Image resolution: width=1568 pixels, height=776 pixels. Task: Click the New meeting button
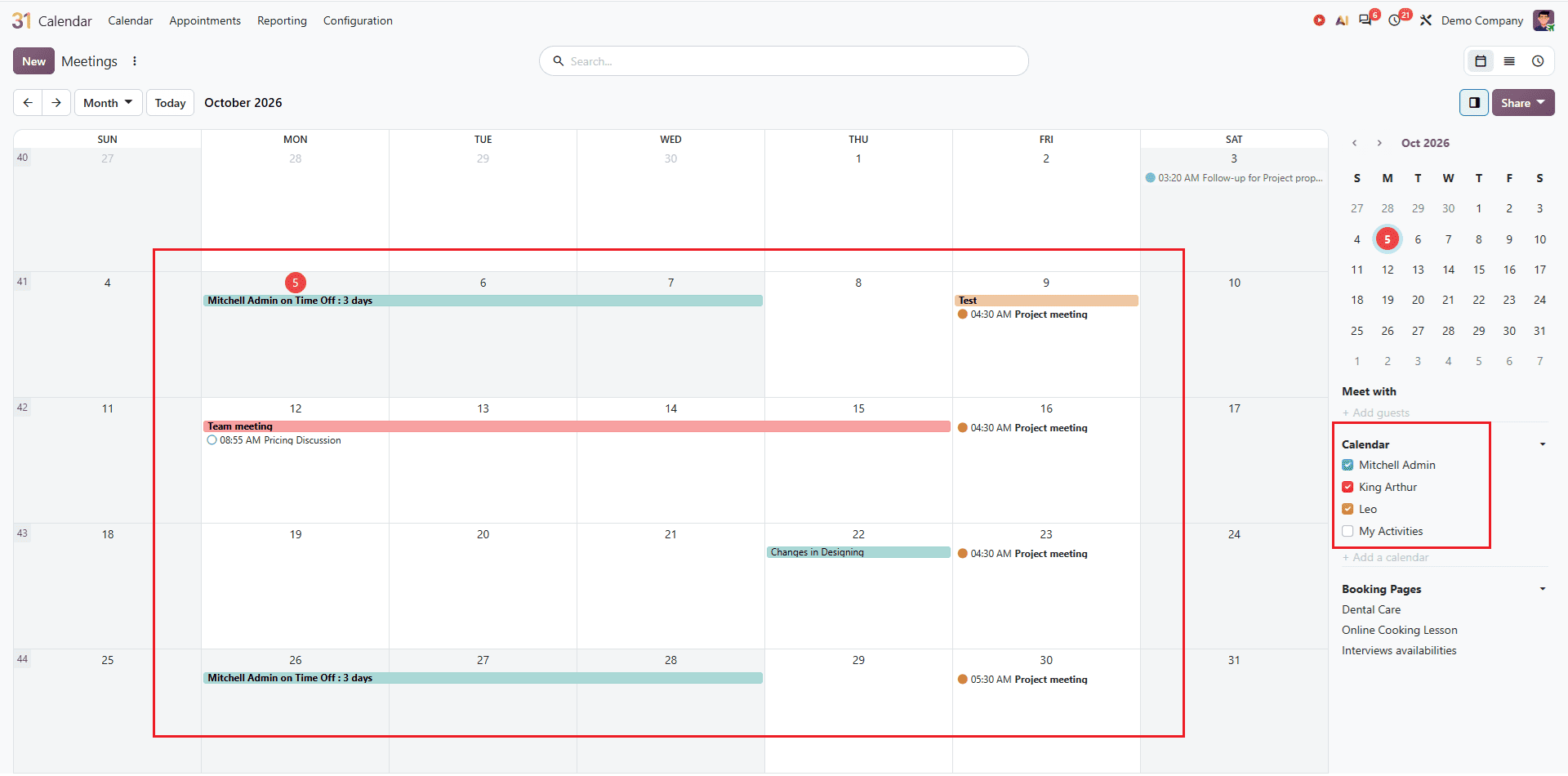click(33, 61)
